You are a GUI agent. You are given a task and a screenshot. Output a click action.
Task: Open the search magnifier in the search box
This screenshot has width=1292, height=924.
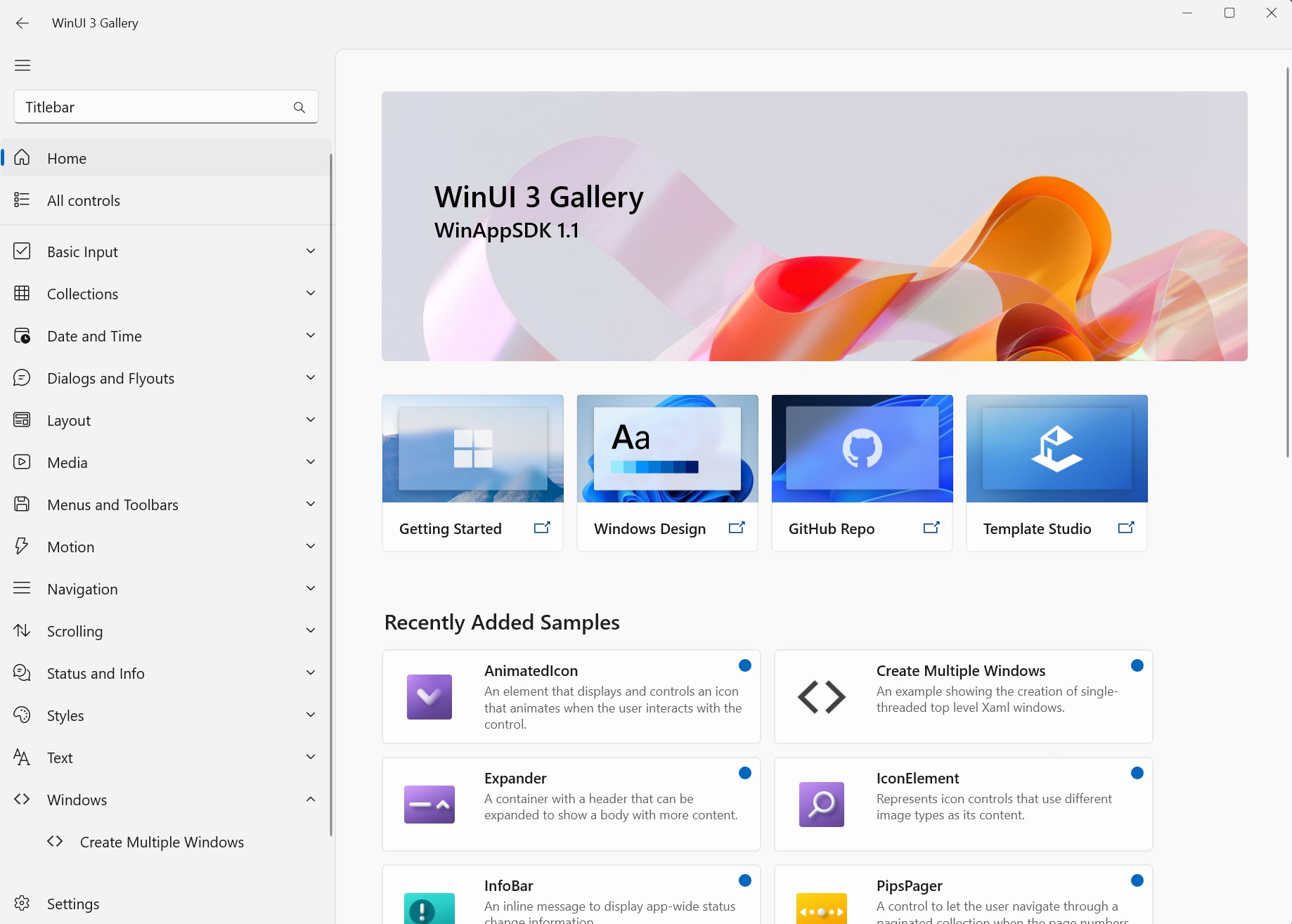click(x=299, y=107)
